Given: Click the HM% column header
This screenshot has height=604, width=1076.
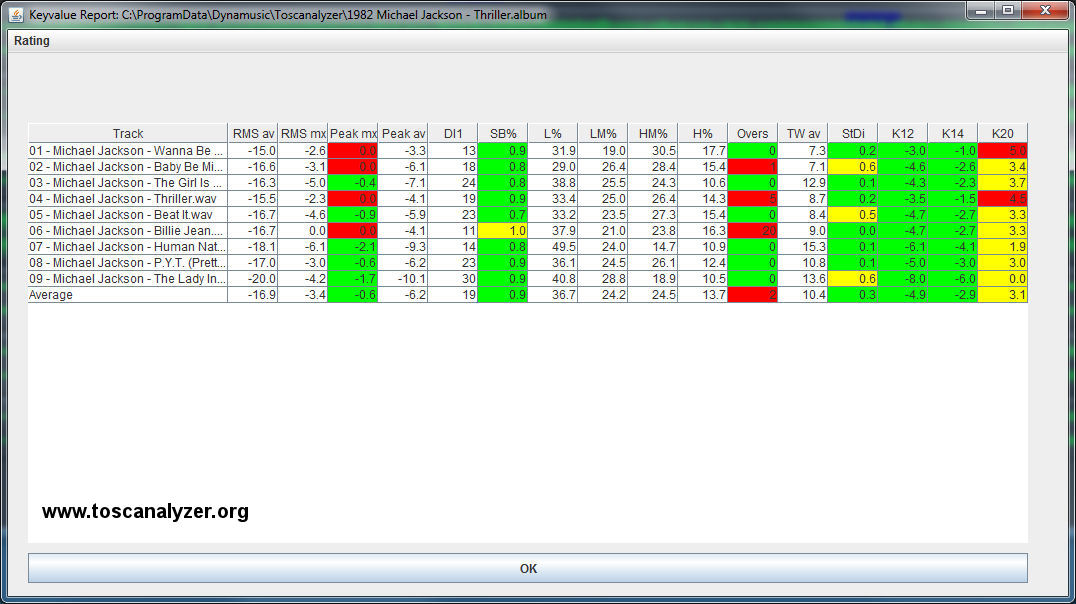Looking at the screenshot, I should pos(653,134).
